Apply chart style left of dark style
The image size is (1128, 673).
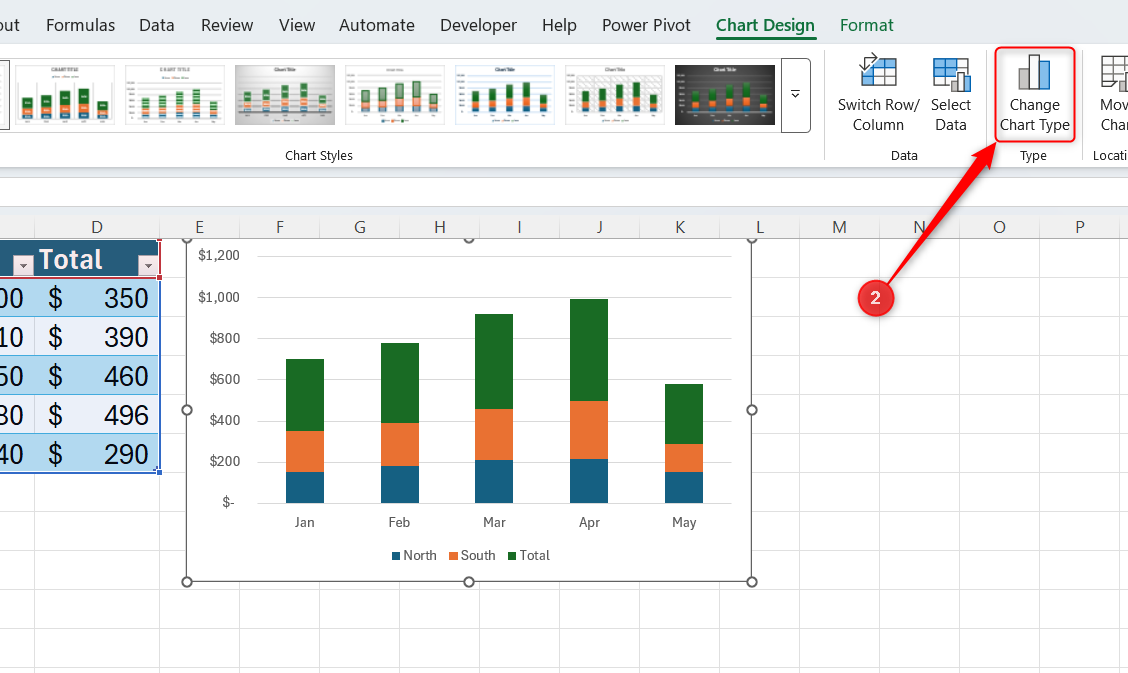coord(615,95)
